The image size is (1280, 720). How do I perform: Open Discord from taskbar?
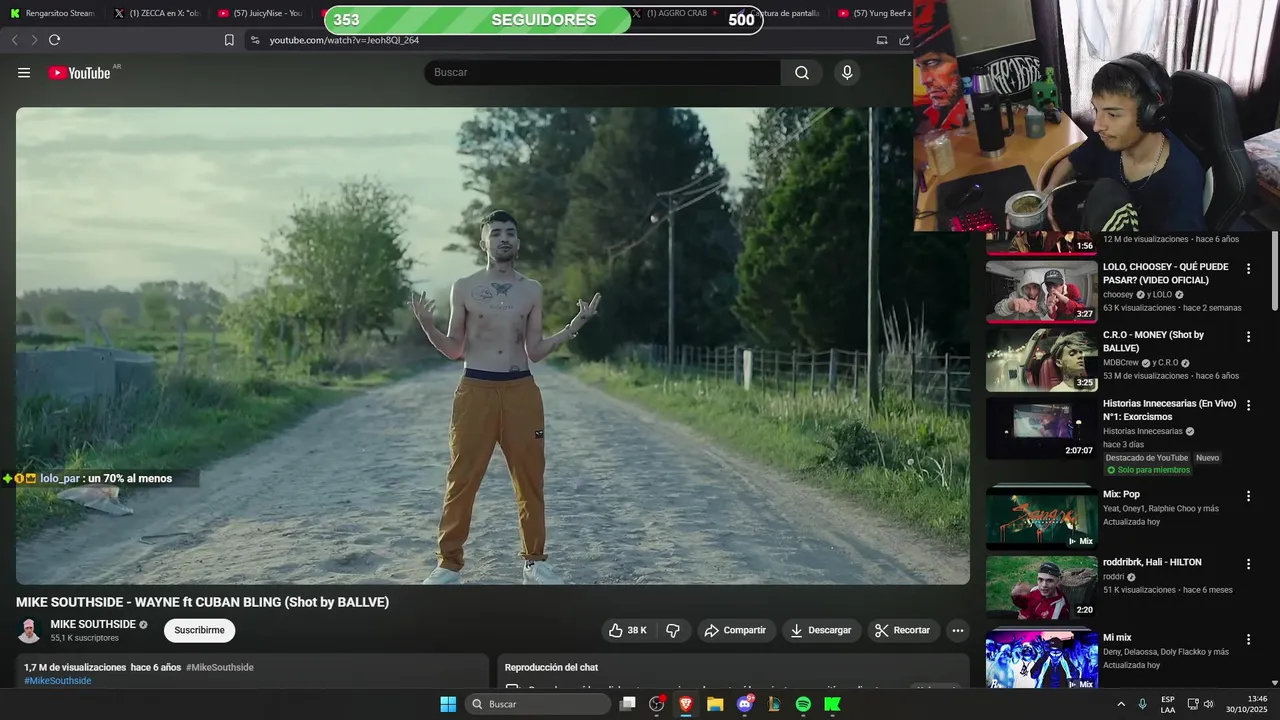744,704
